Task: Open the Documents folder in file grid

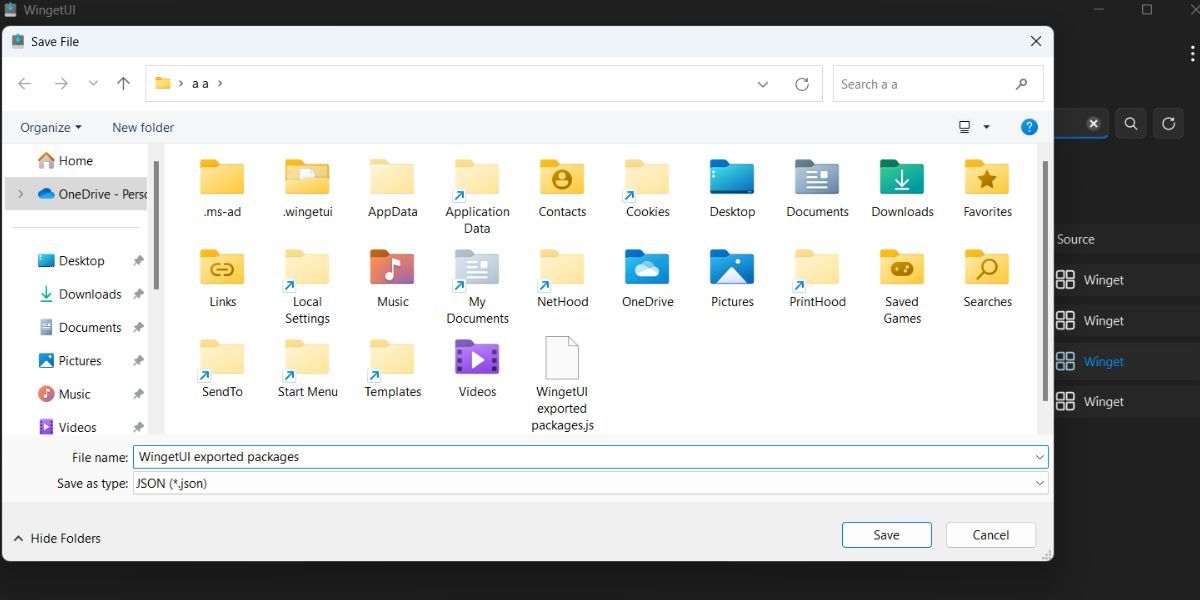Action: 817,189
